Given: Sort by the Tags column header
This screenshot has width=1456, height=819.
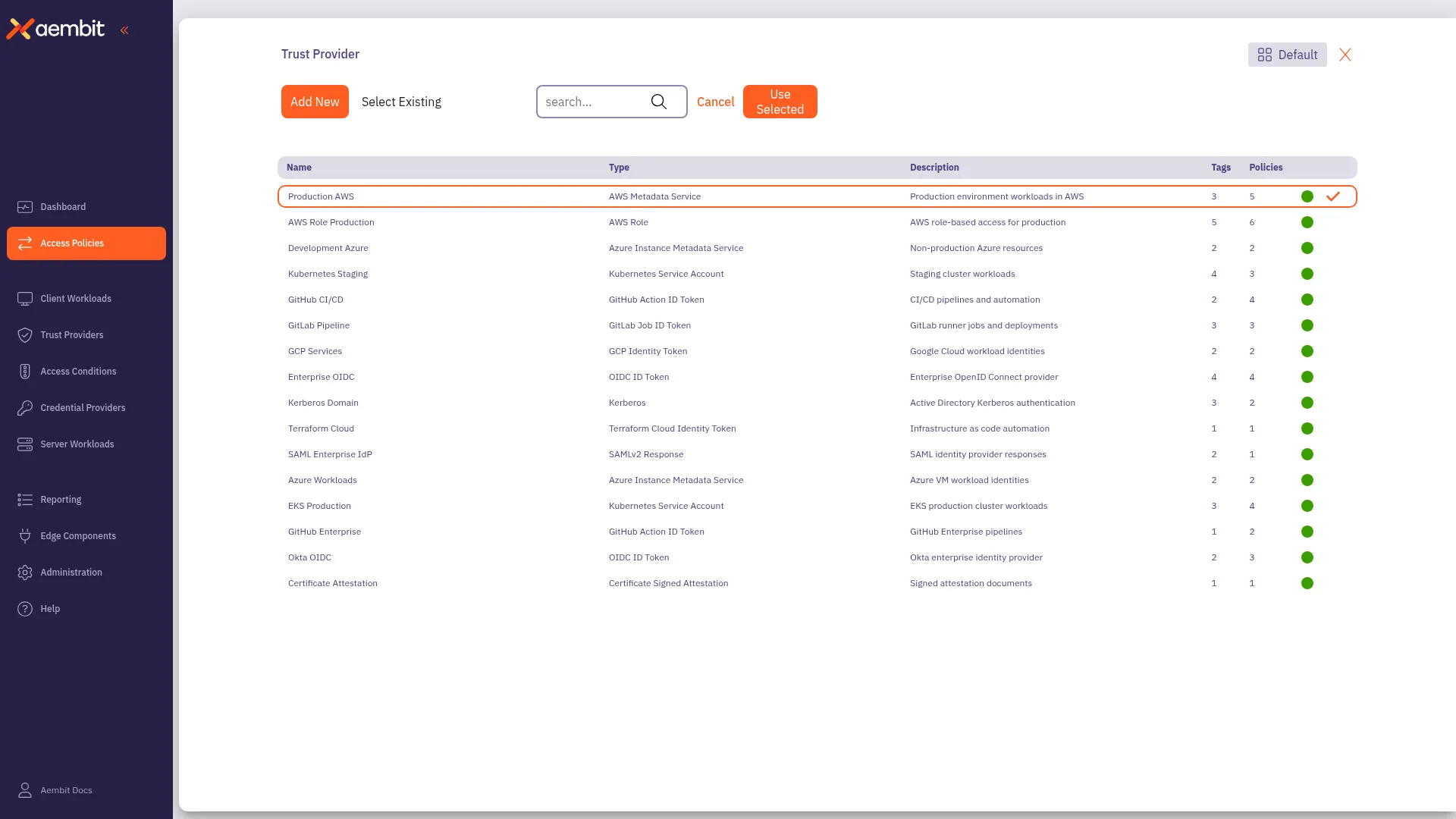Looking at the screenshot, I should tap(1221, 168).
